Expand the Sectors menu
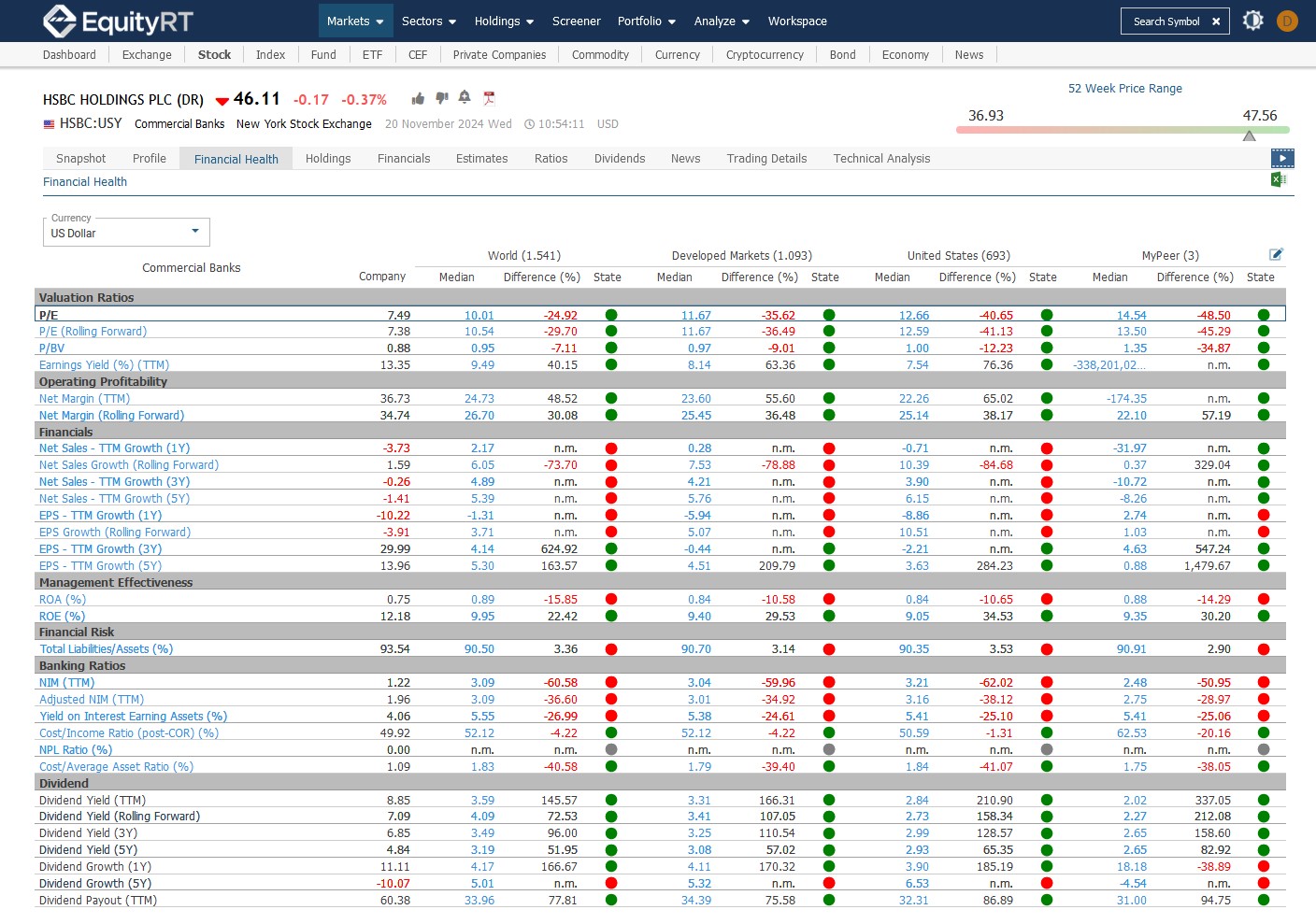 (429, 21)
